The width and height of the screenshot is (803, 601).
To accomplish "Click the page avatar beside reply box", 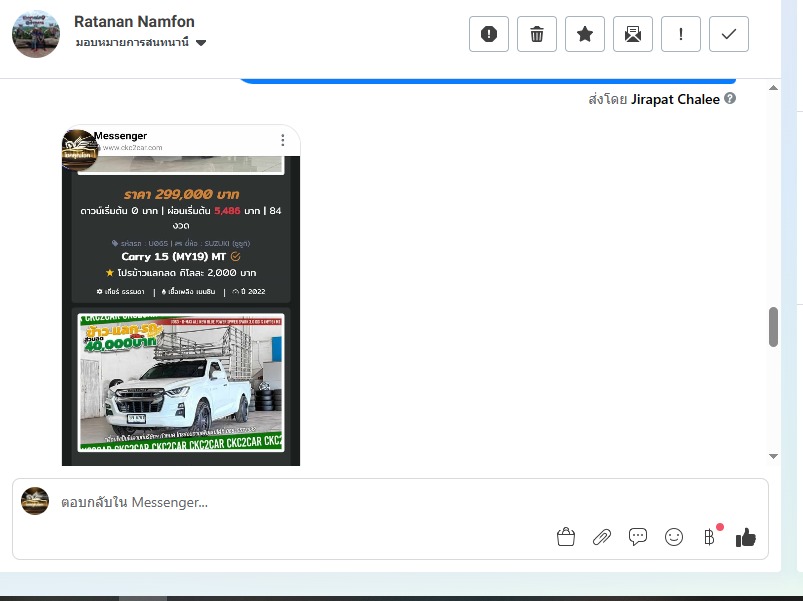I will tap(35, 501).
